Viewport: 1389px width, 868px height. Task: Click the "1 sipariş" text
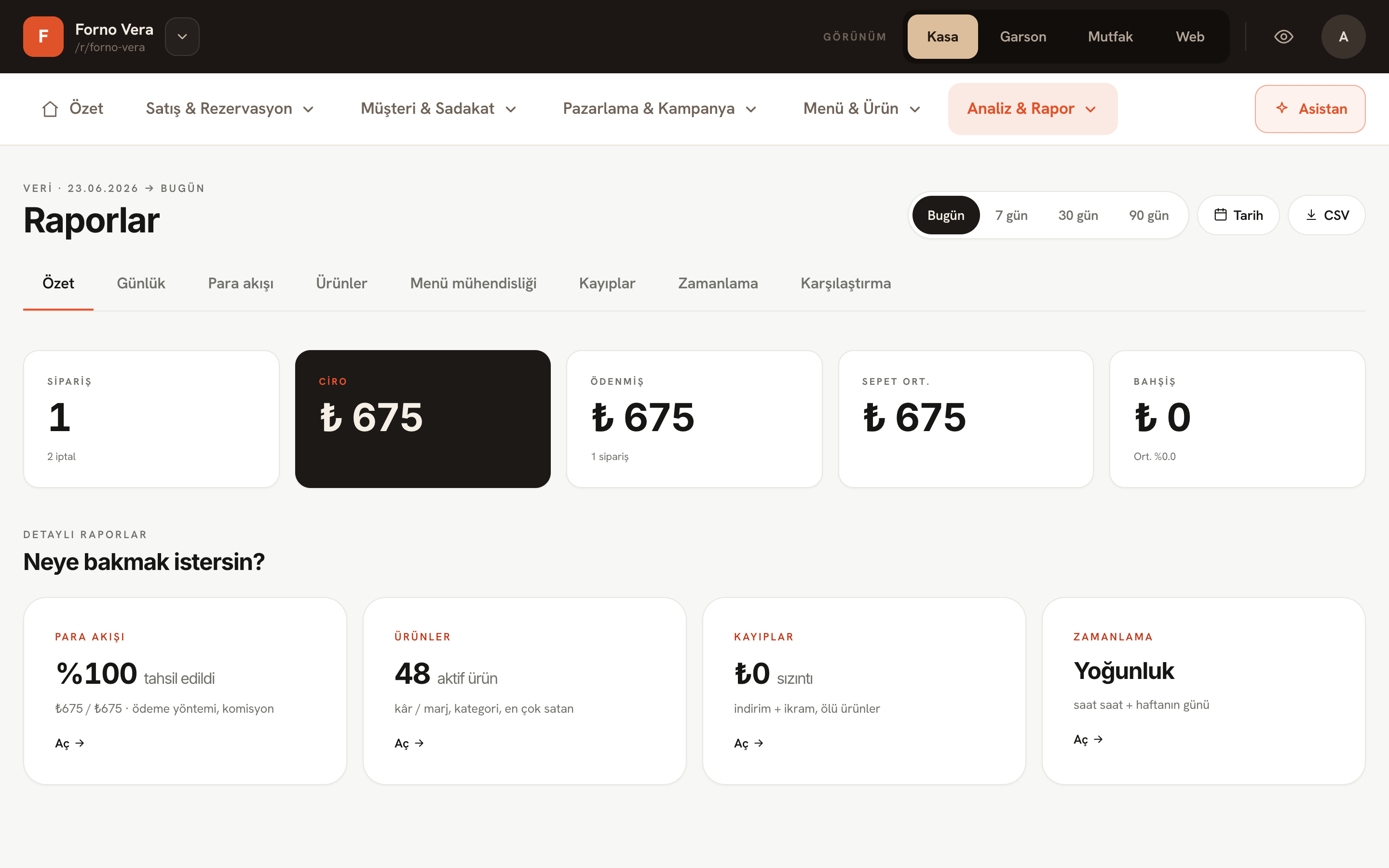(610, 457)
